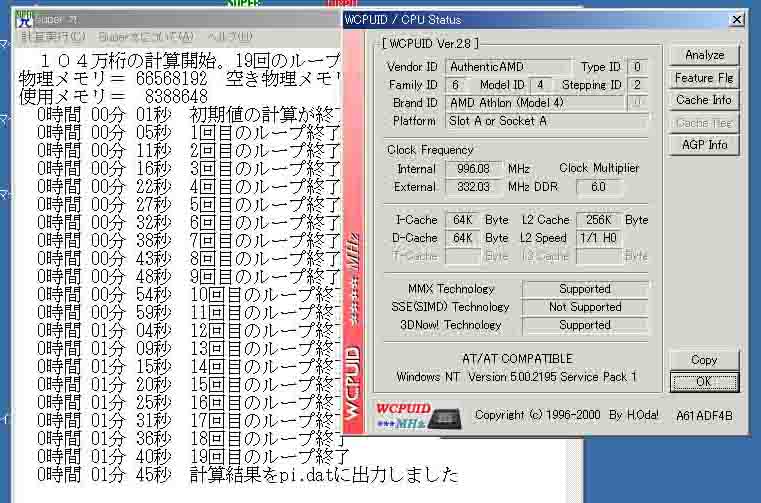Click the 3DNow! Technology Supported field

(x=585, y=325)
